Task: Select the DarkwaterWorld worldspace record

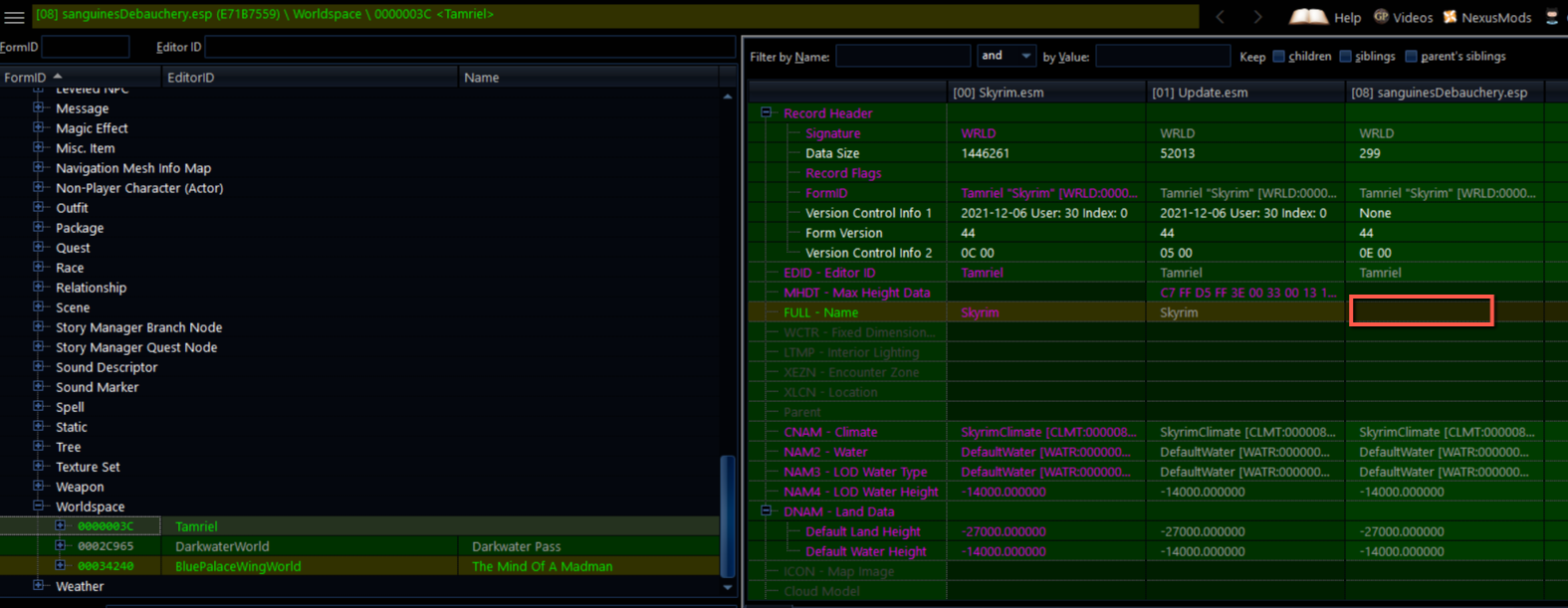Action: pyautogui.click(x=222, y=546)
